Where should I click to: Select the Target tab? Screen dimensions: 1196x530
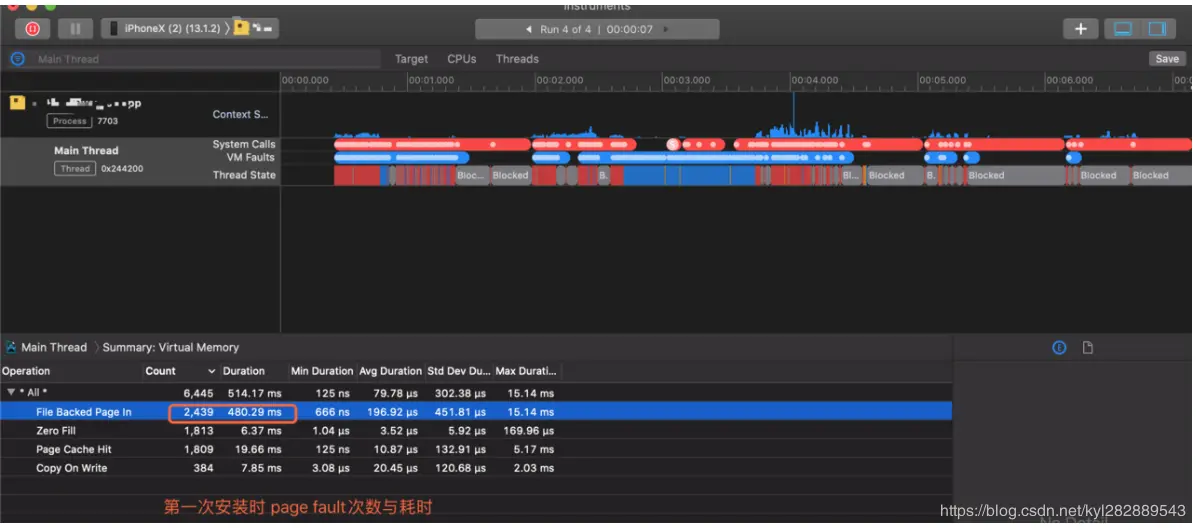click(x=411, y=59)
